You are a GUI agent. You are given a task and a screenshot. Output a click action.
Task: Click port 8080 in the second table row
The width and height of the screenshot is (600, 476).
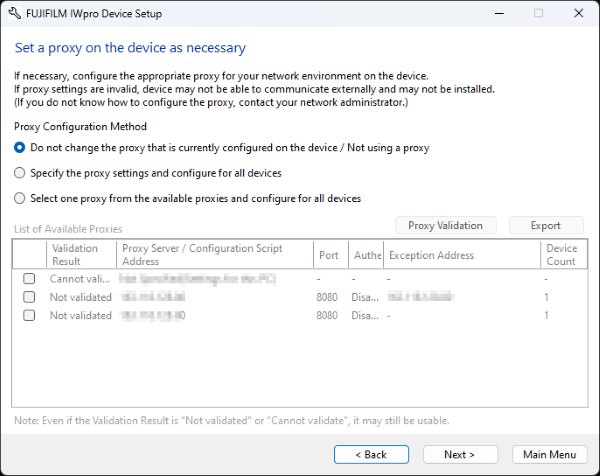coord(327,297)
